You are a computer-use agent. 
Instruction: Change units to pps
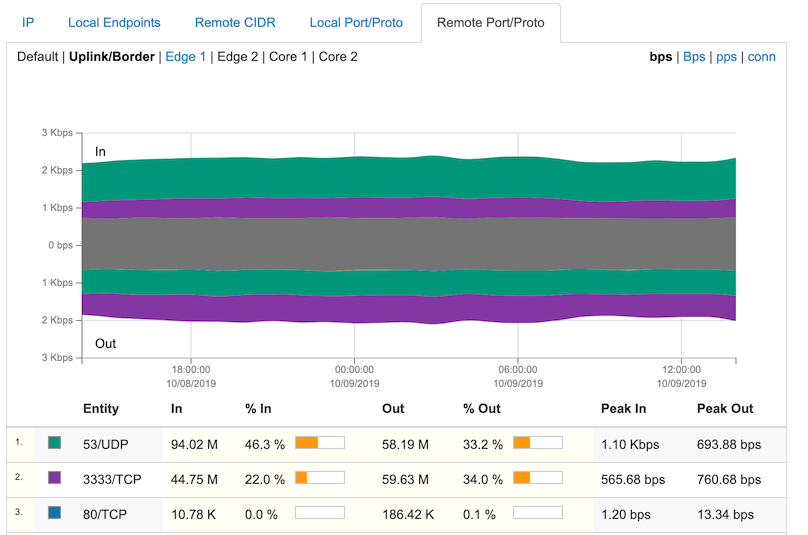[727, 57]
